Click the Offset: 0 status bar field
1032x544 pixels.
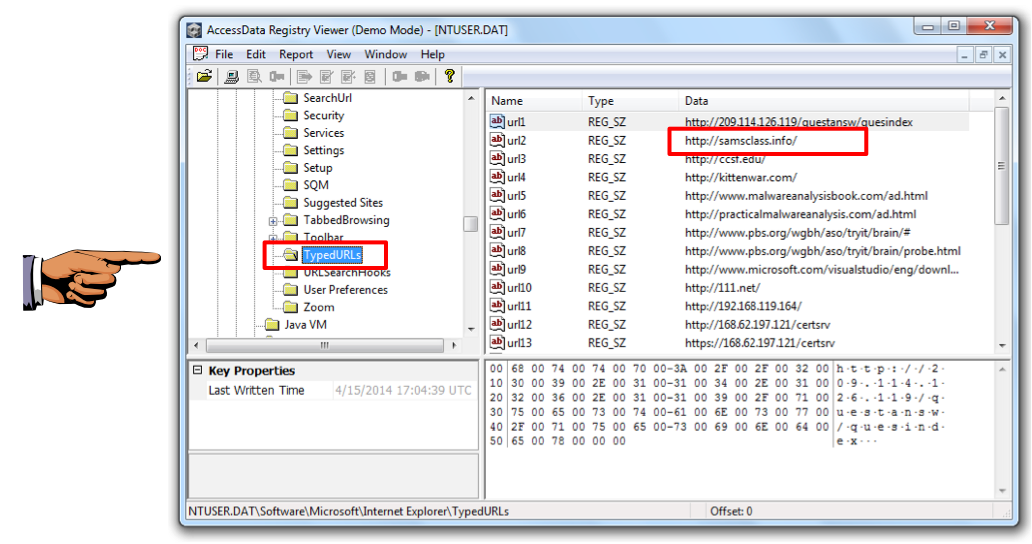pyautogui.click(x=731, y=511)
